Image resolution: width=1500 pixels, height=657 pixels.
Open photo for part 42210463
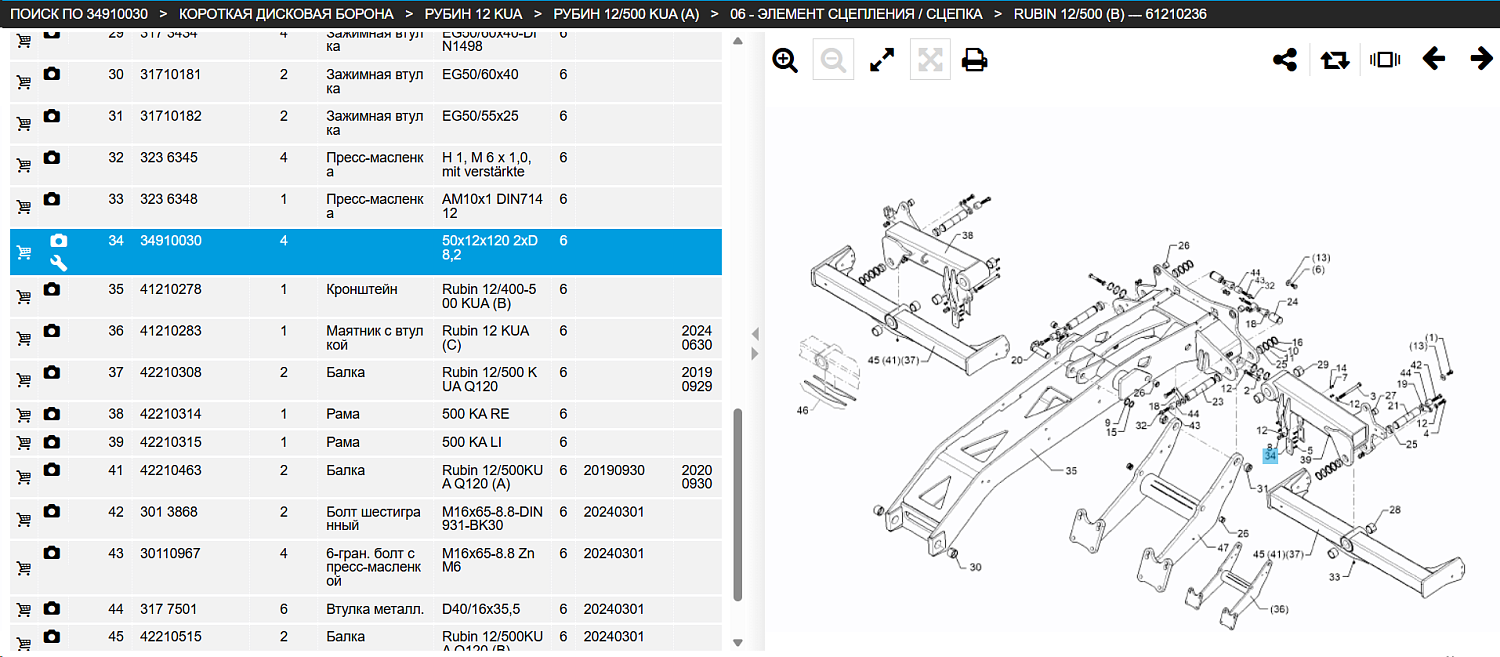[52, 470]
